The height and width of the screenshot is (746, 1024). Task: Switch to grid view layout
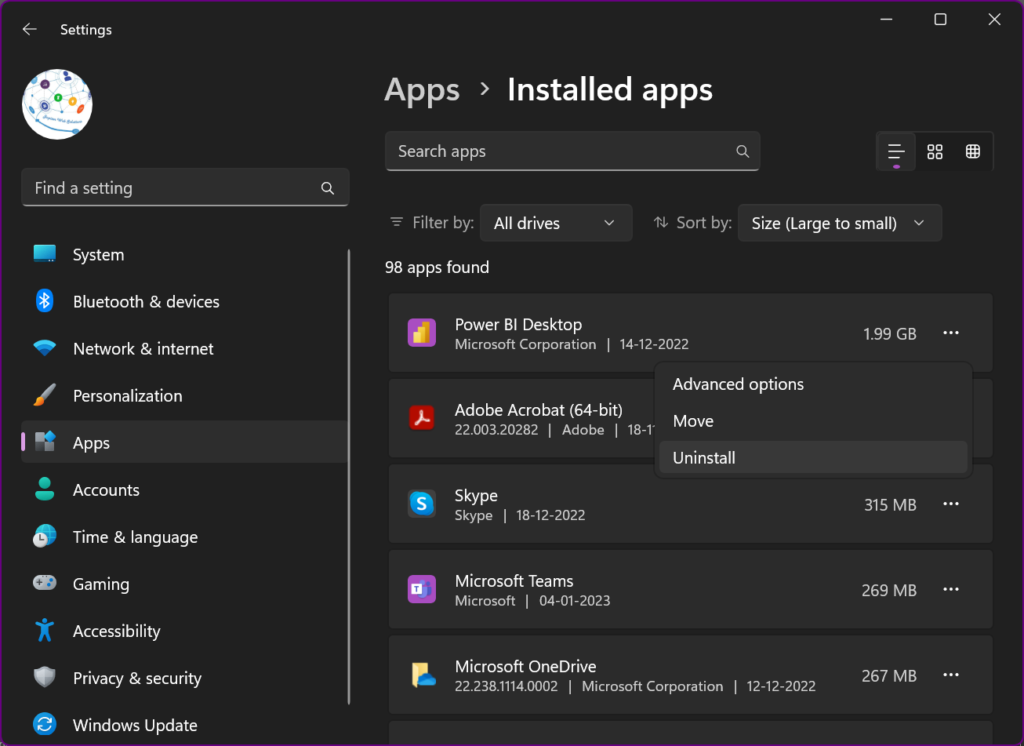(935, 152)
